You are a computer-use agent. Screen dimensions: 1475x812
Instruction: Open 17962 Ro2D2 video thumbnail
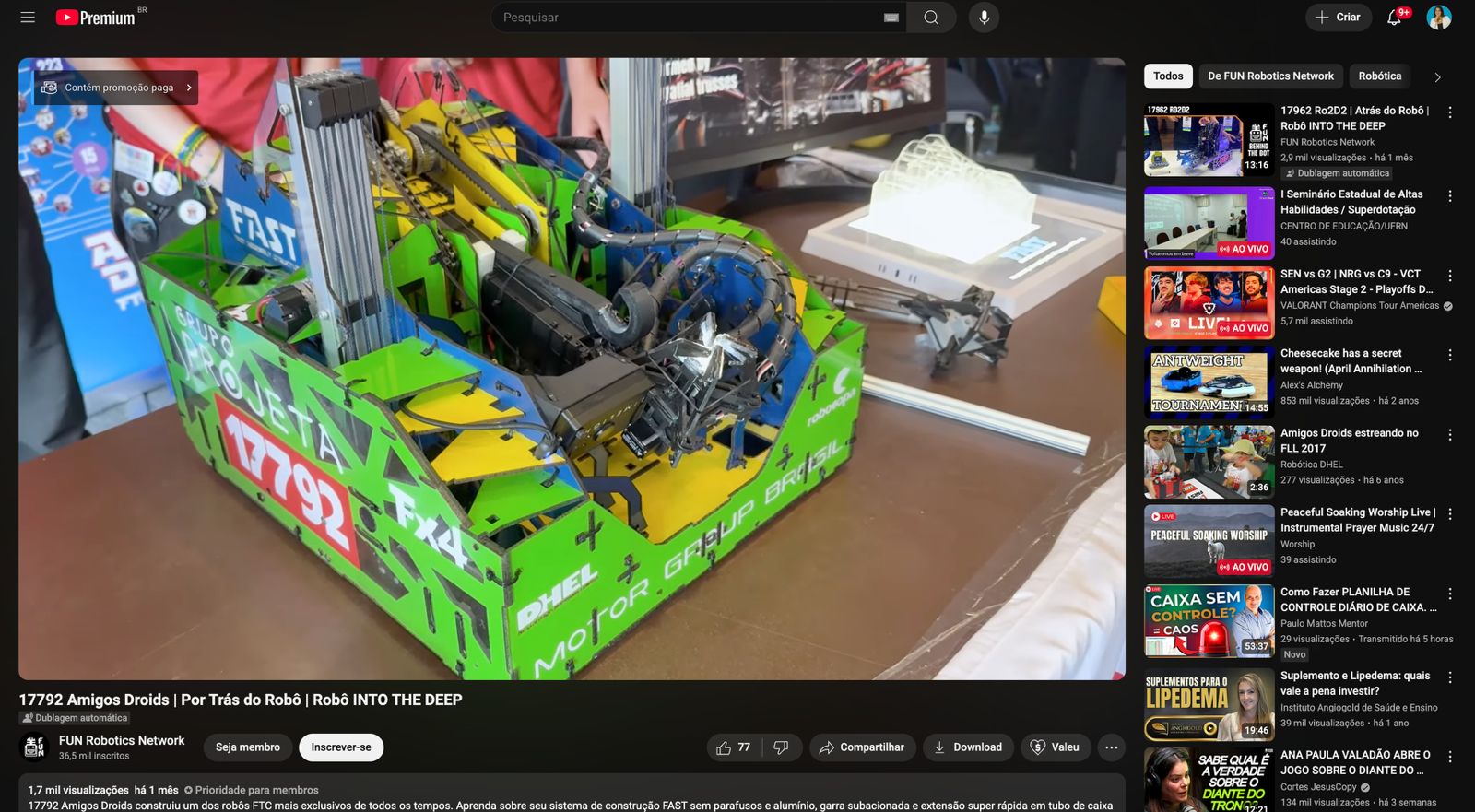1209,139
